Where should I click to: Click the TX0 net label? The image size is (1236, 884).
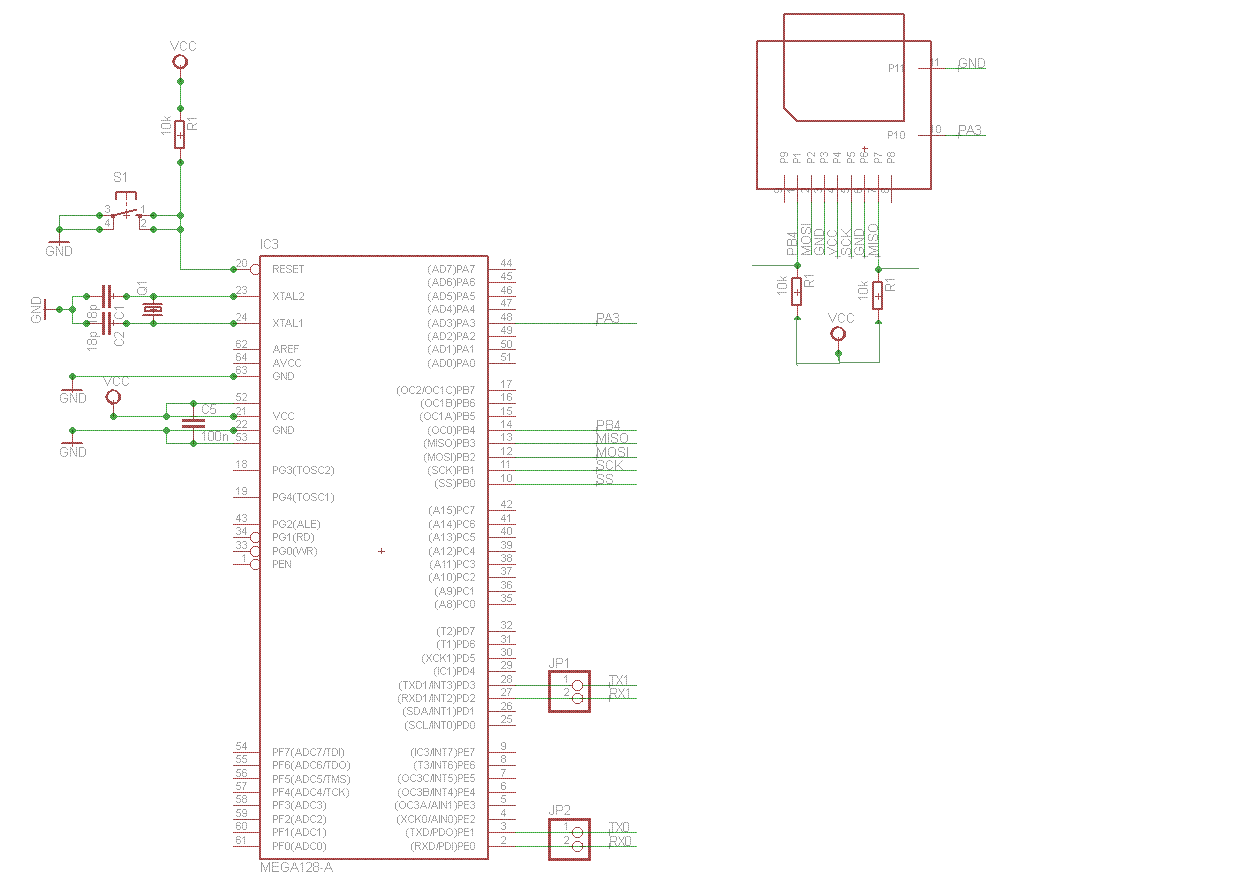(620, 827)
